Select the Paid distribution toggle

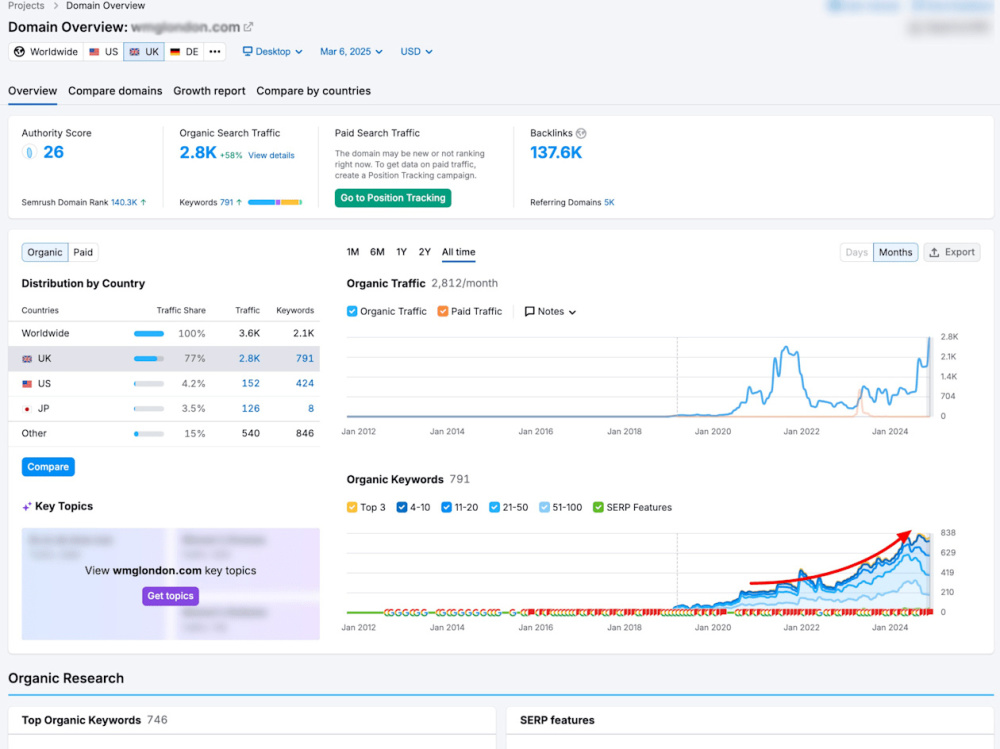pos(83,252)
